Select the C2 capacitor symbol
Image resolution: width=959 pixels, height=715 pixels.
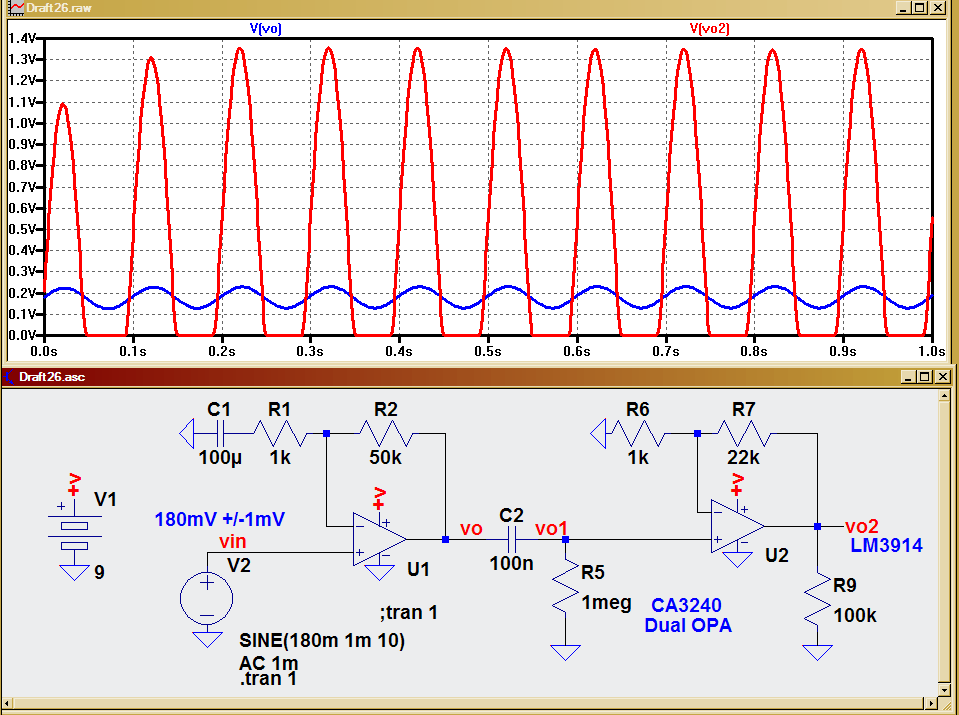[513, 539]
